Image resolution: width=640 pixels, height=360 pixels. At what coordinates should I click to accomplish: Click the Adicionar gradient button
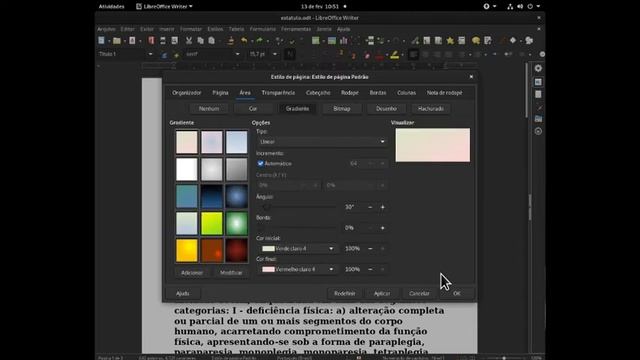[x=192, y=273]
